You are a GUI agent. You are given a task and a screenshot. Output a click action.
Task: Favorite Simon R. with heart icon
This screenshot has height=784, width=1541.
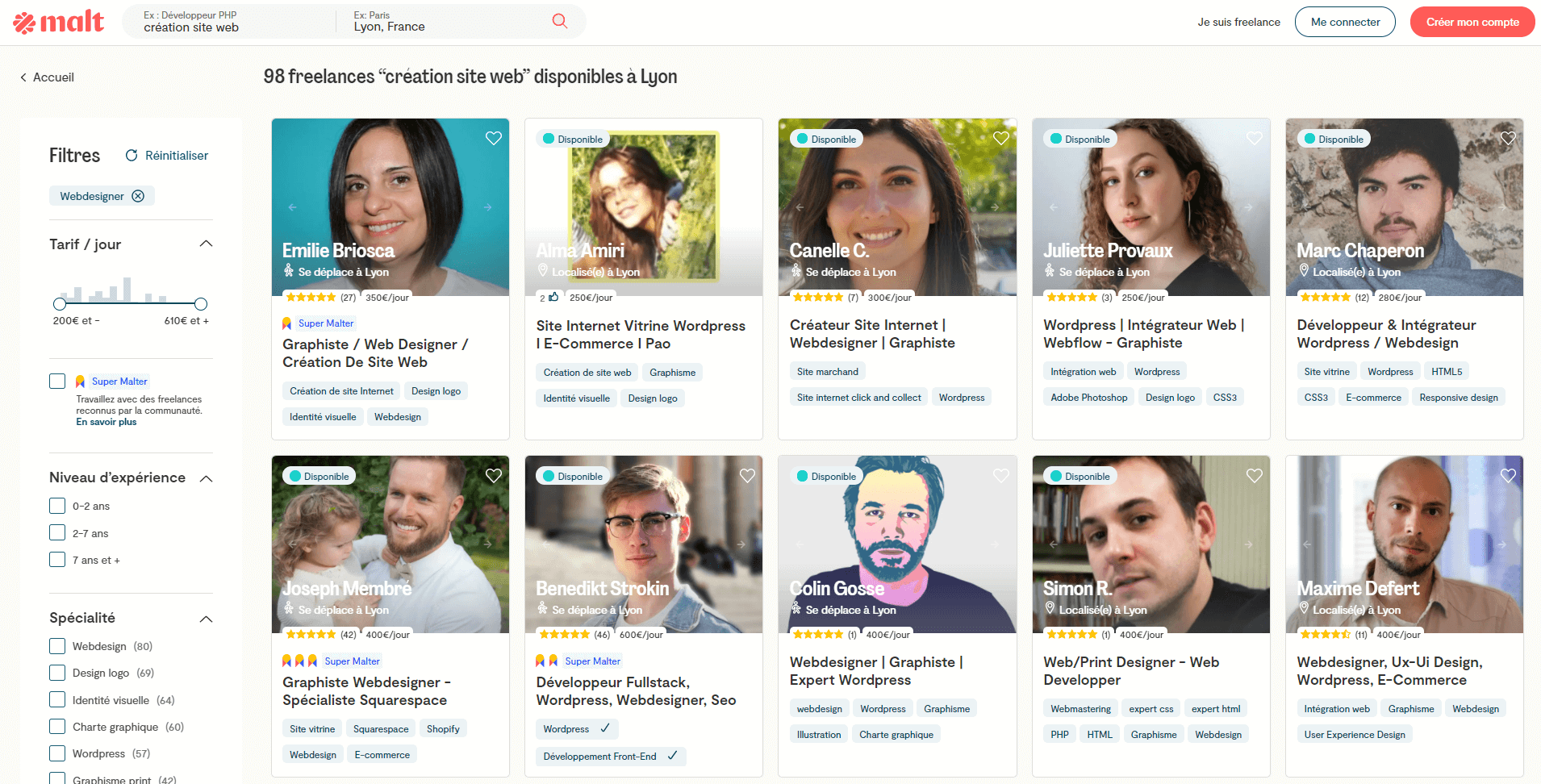pyautogui.click(x=1254, y=476)
